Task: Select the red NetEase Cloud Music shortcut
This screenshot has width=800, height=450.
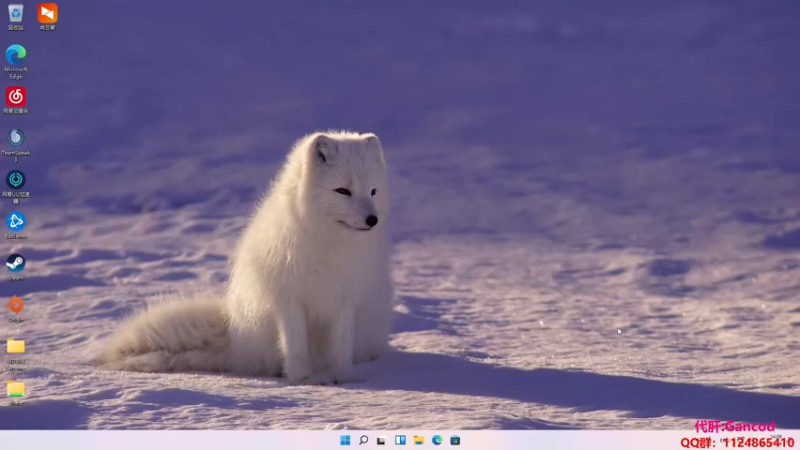Action: click(16, 100)
